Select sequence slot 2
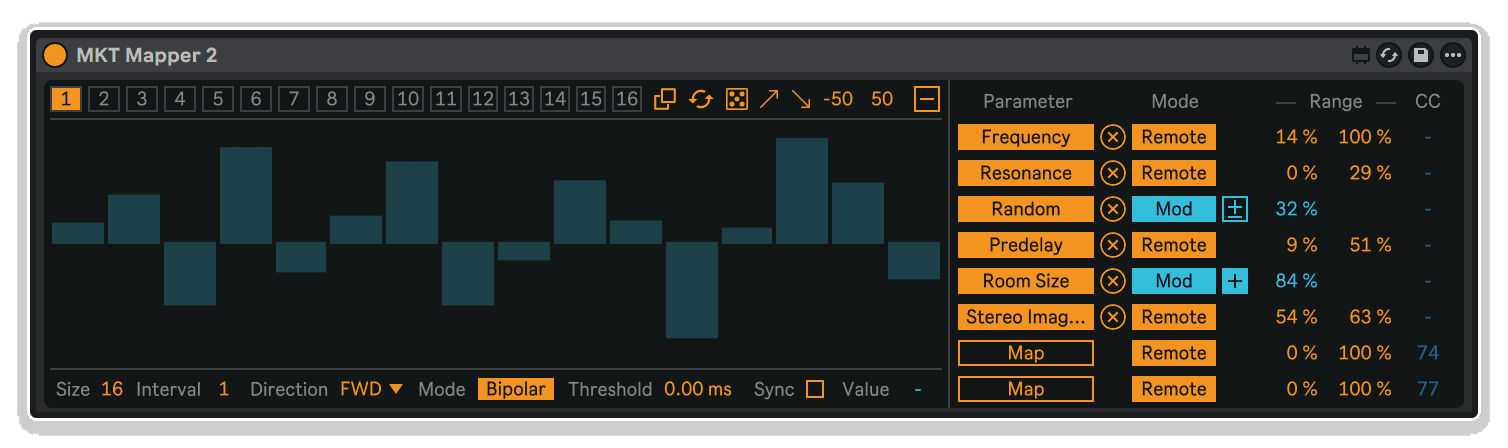The image size is (1508, 448). (x=103, y=99)
